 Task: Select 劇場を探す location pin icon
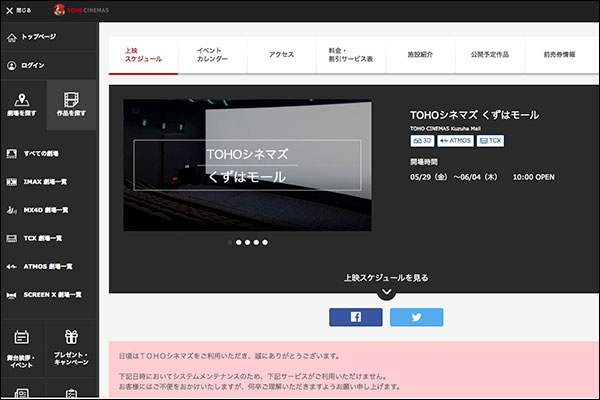coord(23,98)
